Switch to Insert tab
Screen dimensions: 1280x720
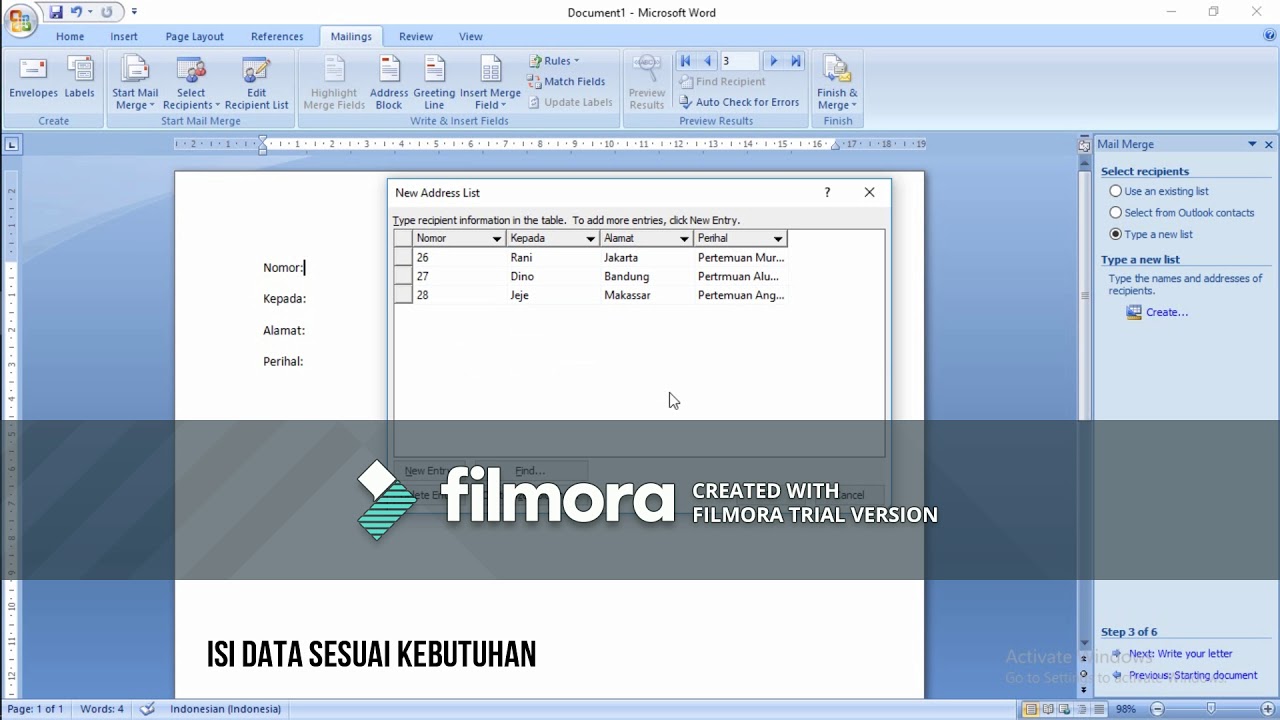[x=124, y=36]
